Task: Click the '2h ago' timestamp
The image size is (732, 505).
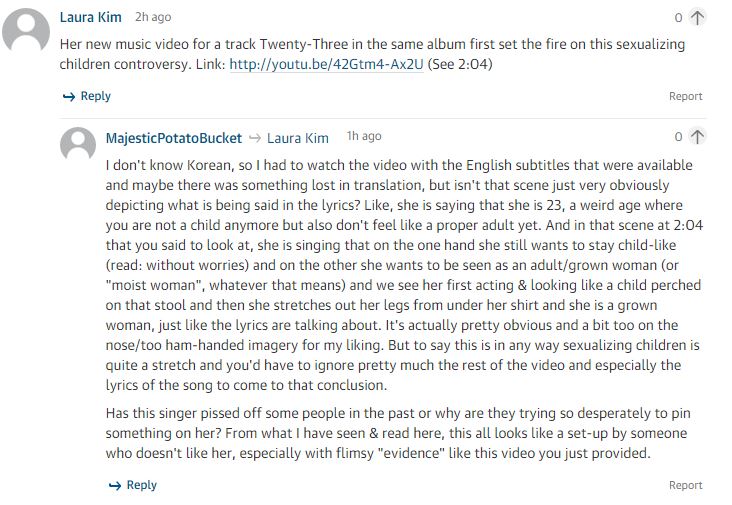Action: (153, 18)
